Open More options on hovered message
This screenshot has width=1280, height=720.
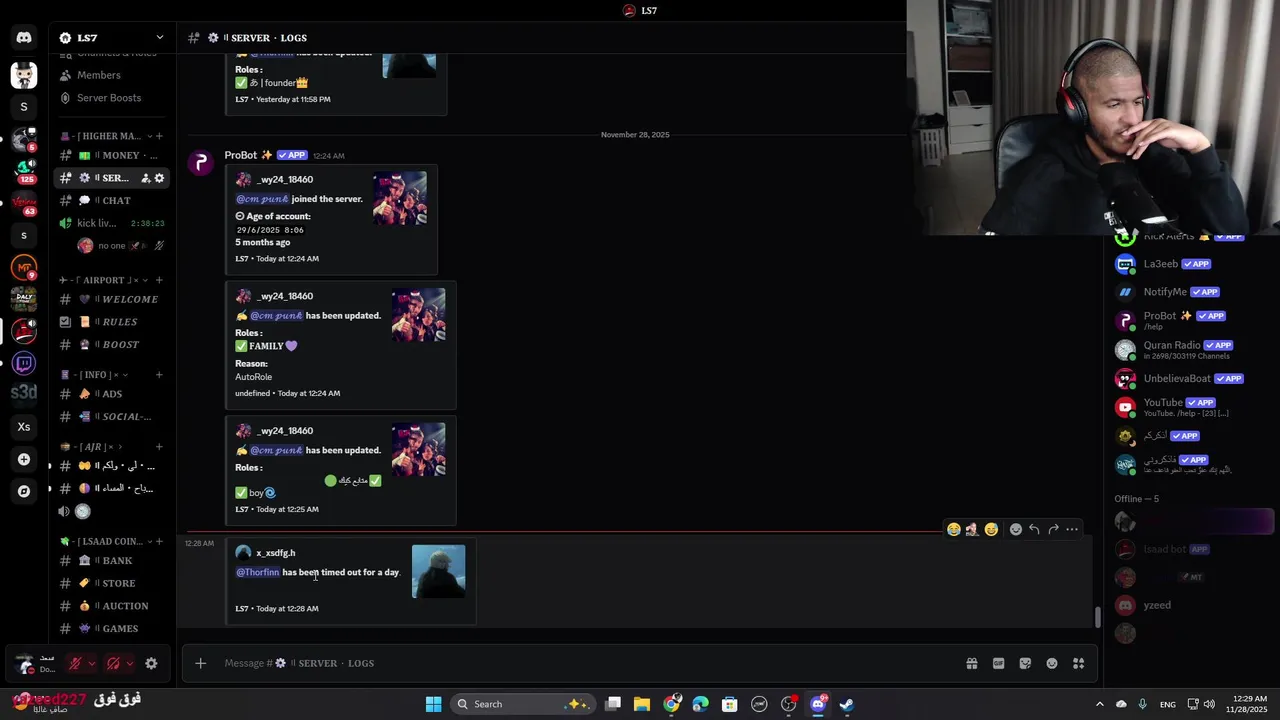click(x=1072, y=529)
